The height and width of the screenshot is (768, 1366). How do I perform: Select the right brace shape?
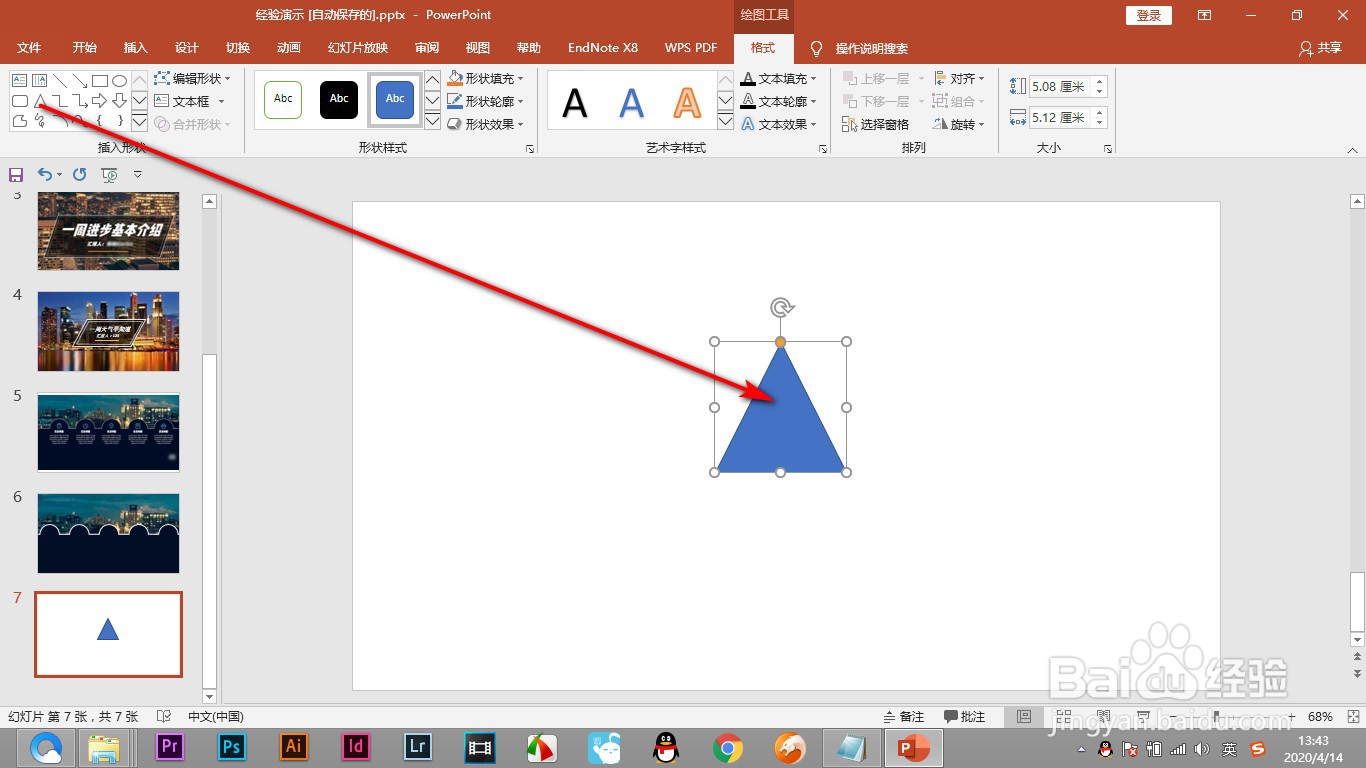pyautogui.click(x=121, y=121)
